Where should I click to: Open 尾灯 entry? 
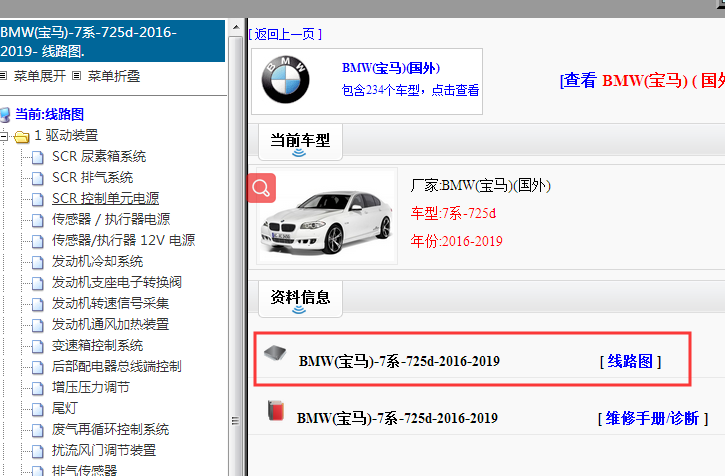pyautogui.click(x=65, y=408)
